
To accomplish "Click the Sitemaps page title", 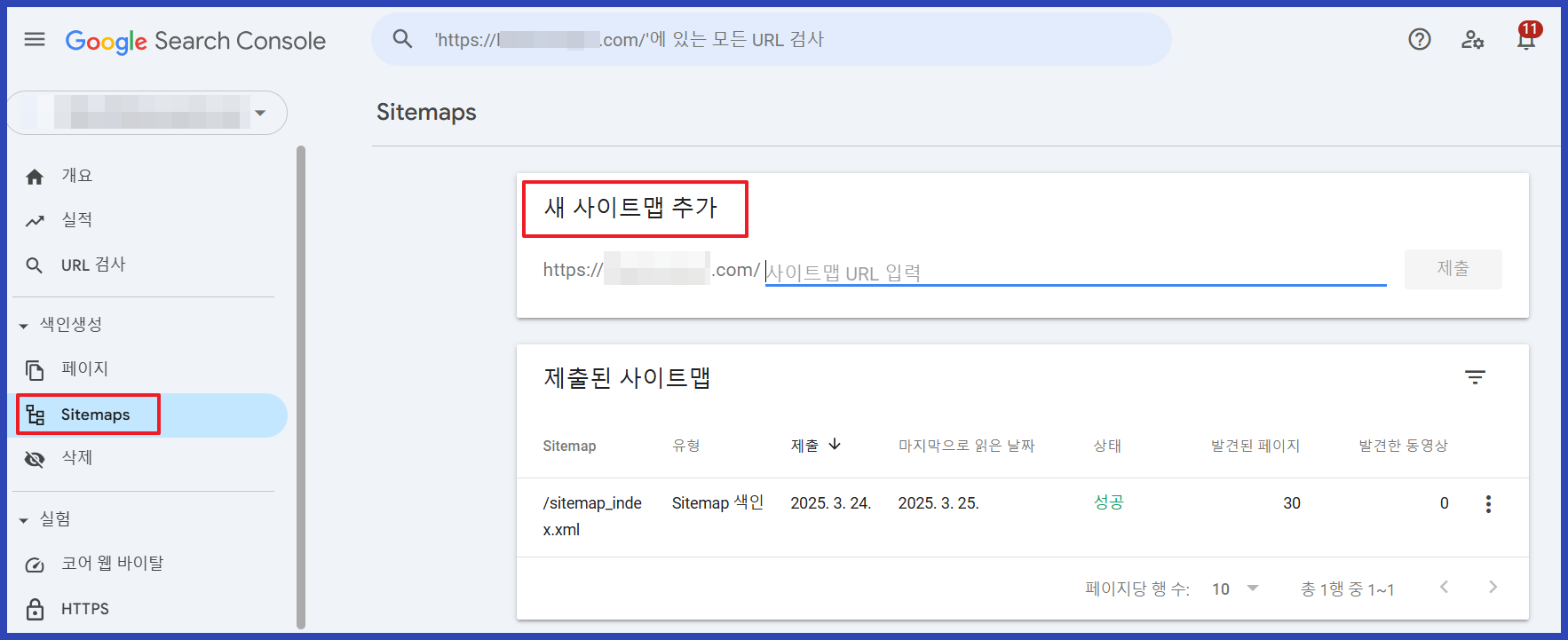I will point(426,112).
